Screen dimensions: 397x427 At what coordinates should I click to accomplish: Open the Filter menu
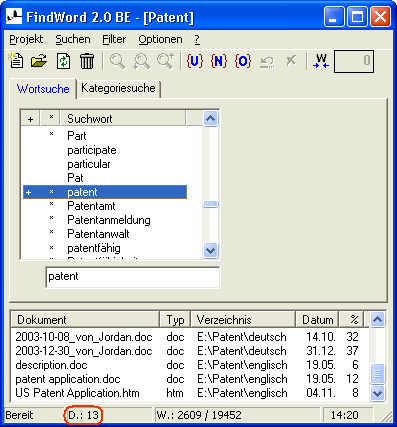(x=114, y=39)
